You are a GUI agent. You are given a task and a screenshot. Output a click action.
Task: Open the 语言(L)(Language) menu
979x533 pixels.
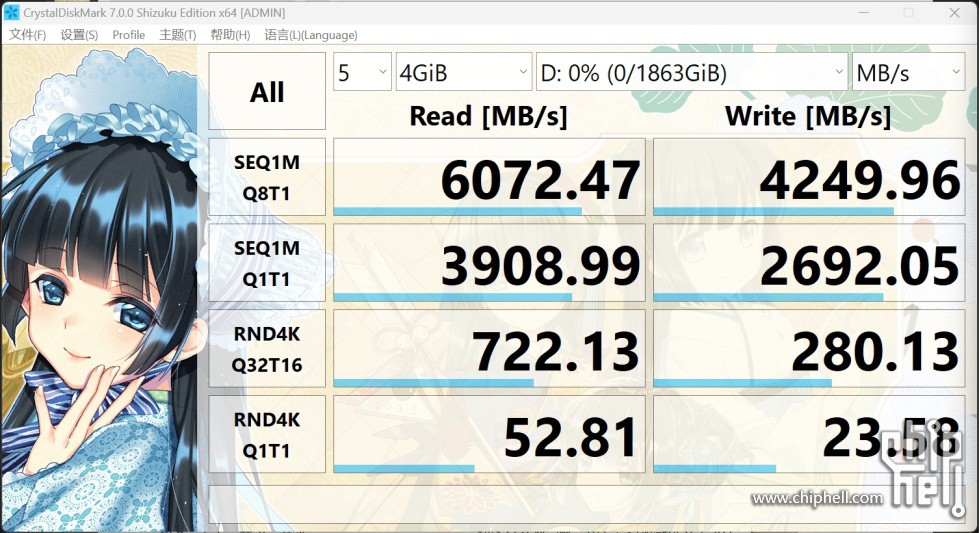click(311, 35)
